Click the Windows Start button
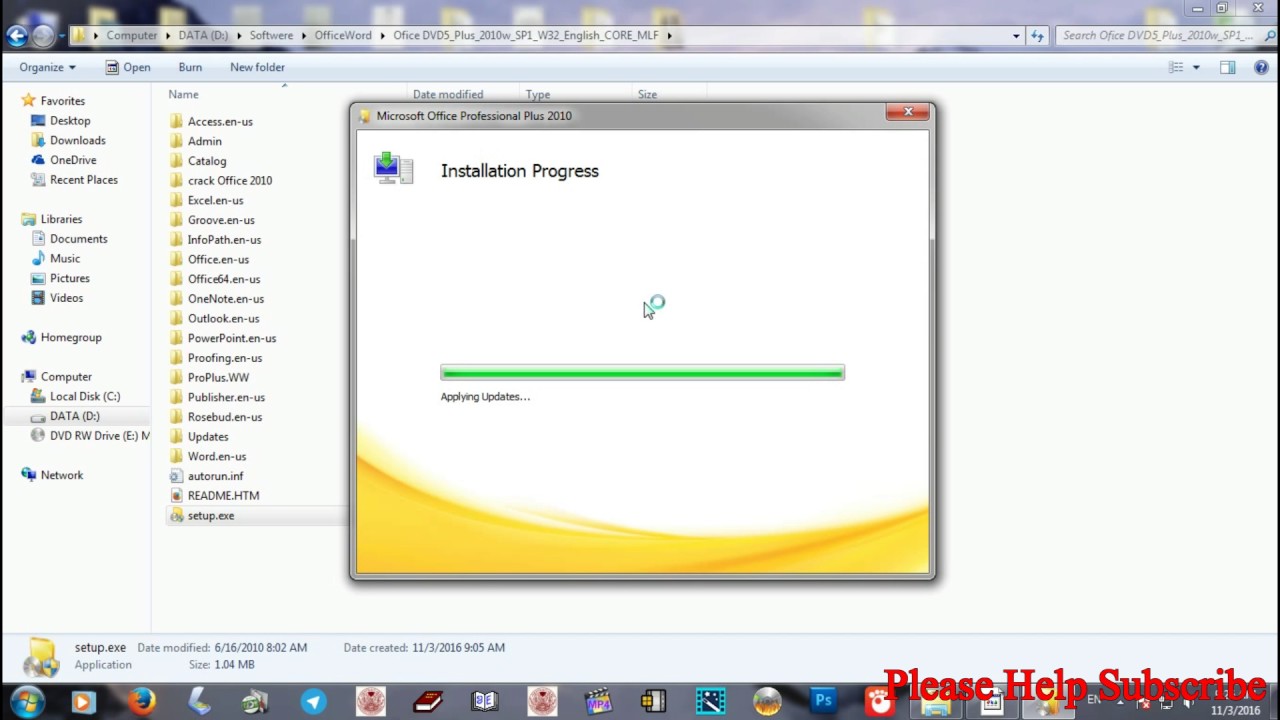 [x=27, y=702]
